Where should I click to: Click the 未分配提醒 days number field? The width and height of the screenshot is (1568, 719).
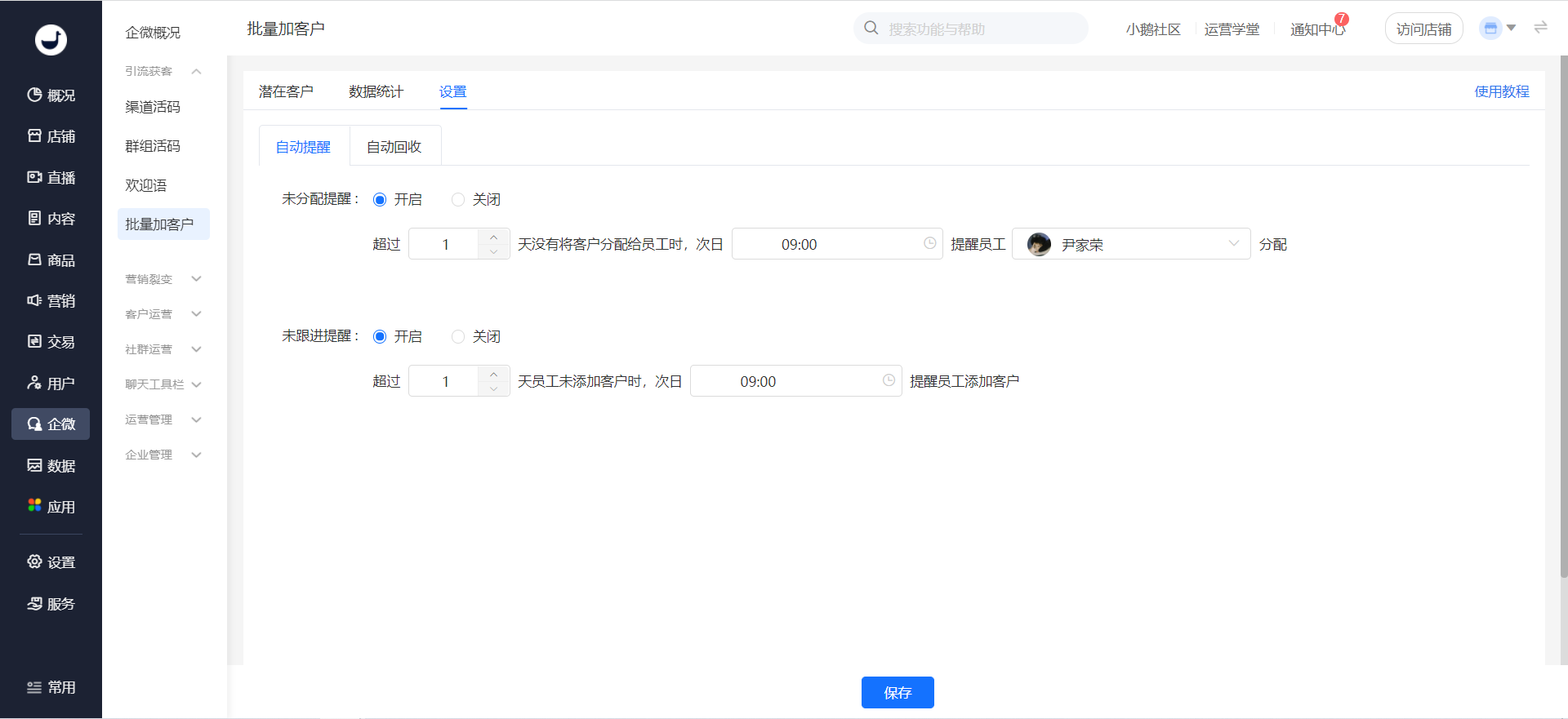point(445,244)
